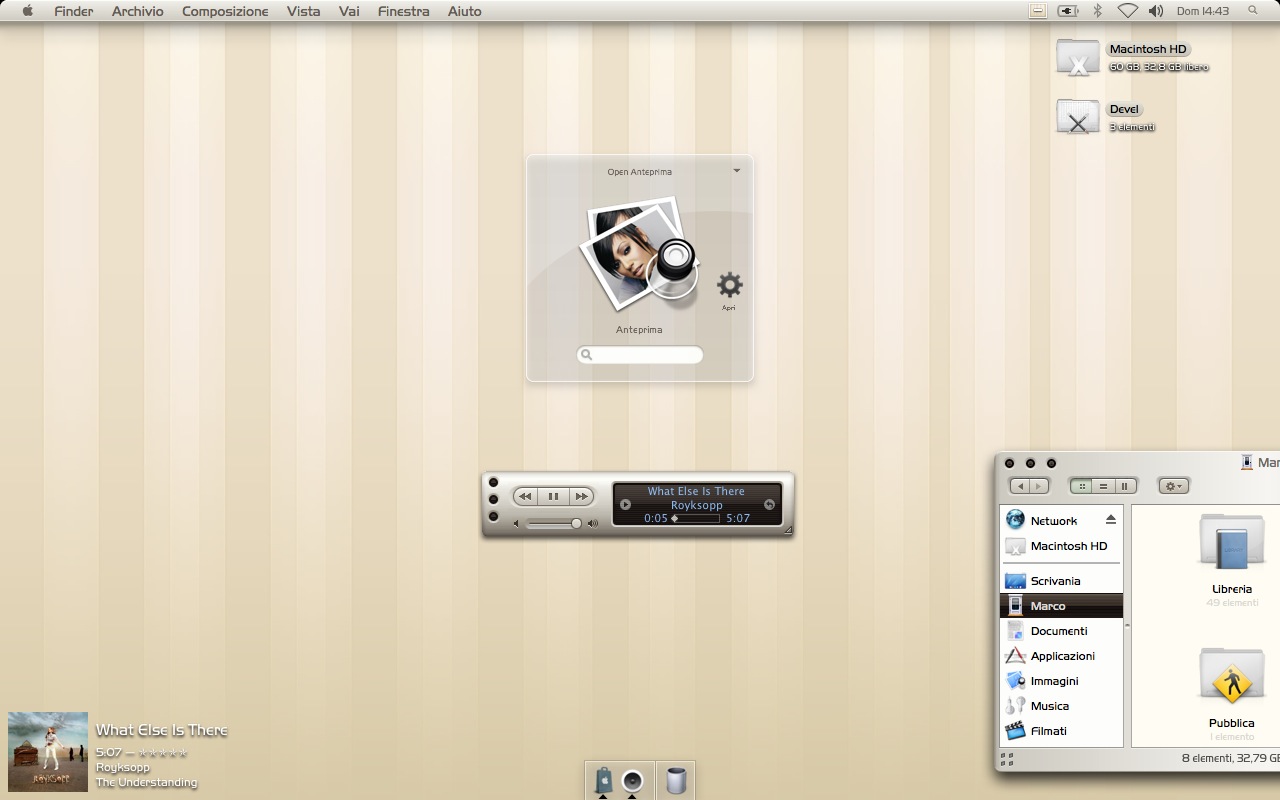Click the grid icon in Finder status bar
Viewport: 1280px width, 800px height.
tap(1007, 759)
